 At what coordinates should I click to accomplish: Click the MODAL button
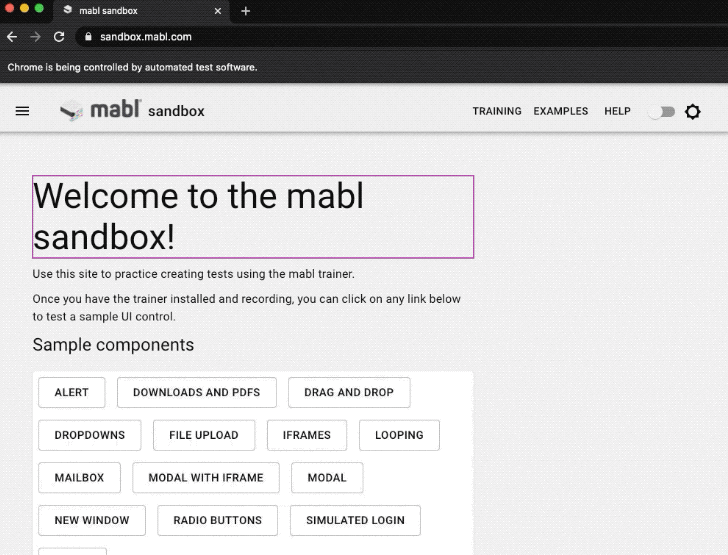click(327, 477)
